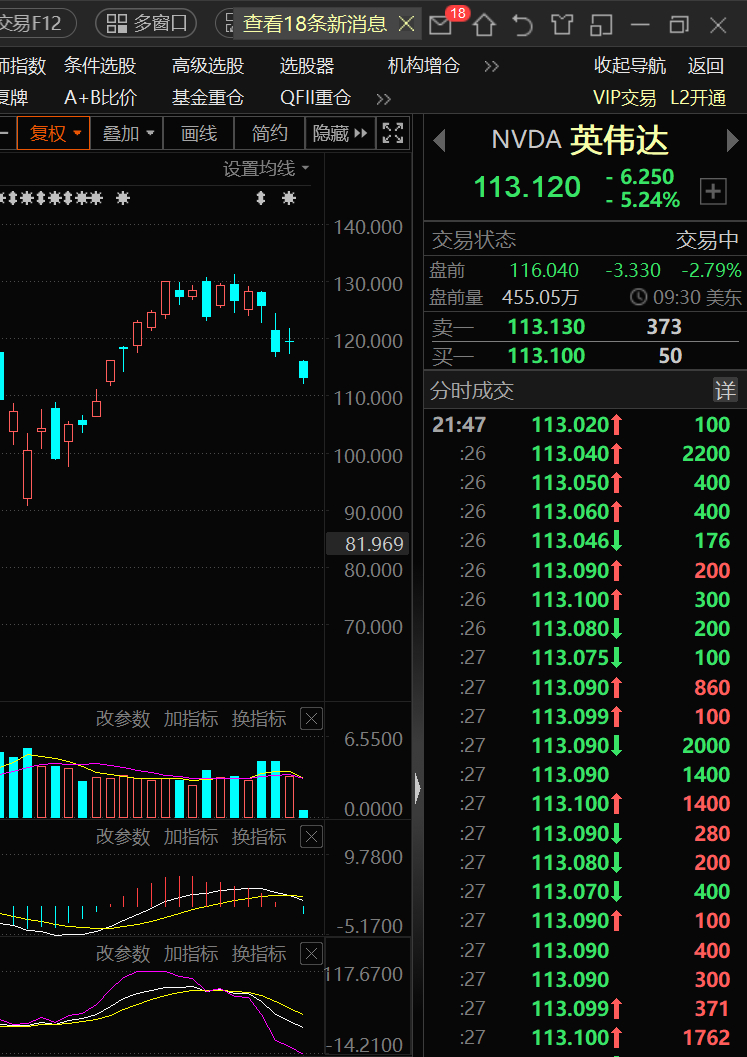The height and width of the screenshot is (1057, 747).
Task: Go to previous stock with left arrow
Action: [x=440, y=141]
